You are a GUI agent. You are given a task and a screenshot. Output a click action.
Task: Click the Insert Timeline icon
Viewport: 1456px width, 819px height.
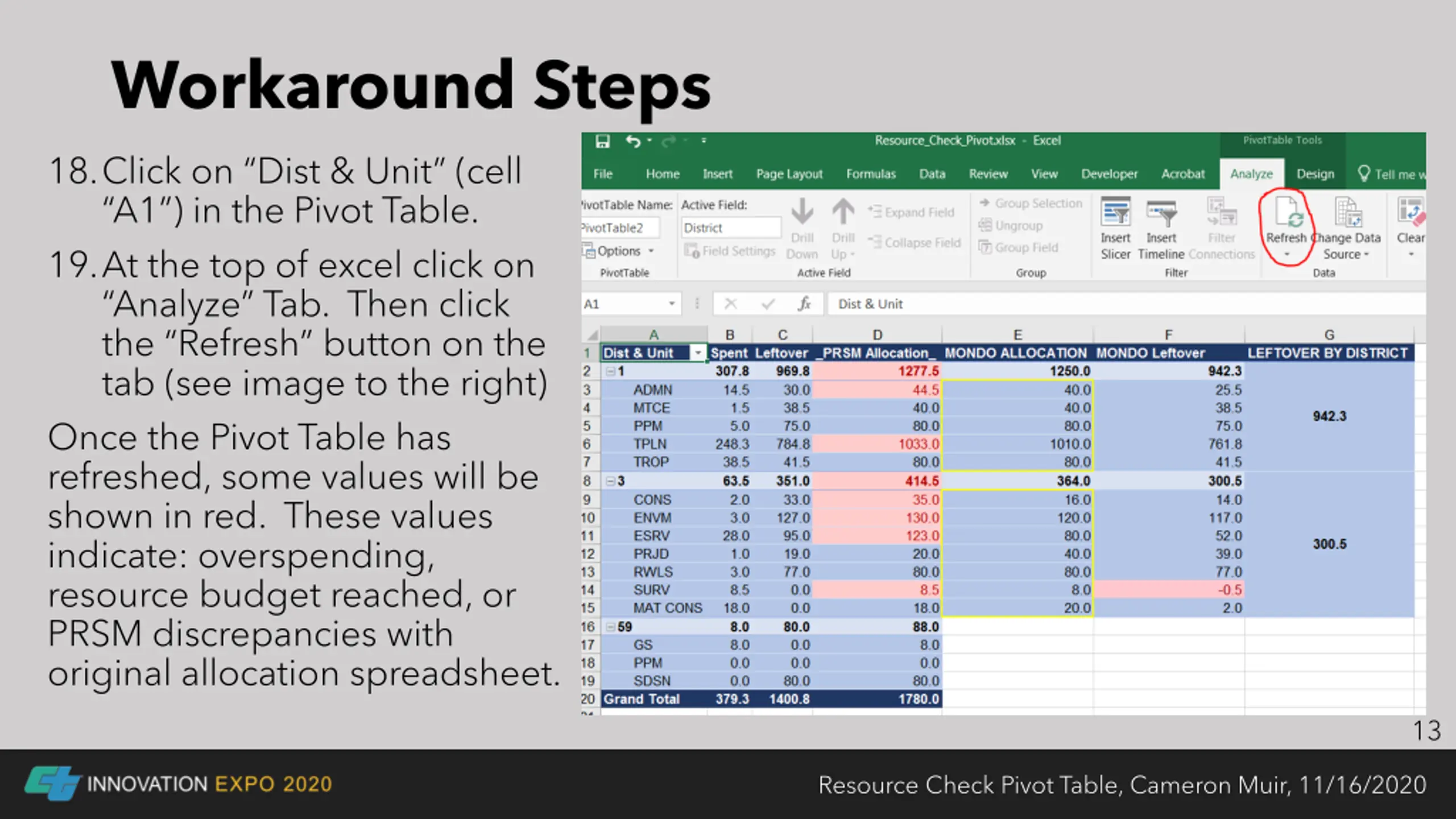[1161, 214]
